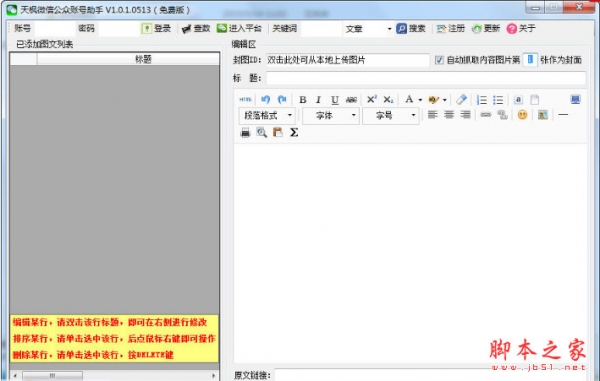600x381 pixels.
Task: Click the 搜索 search button
Action: [411, 28]
